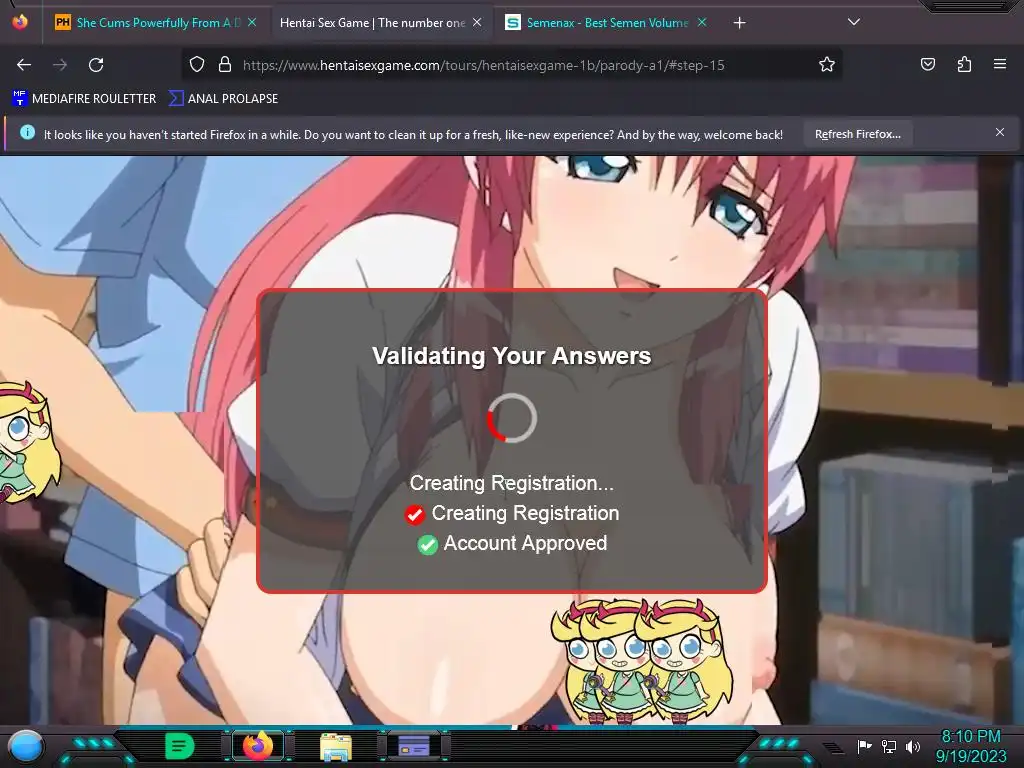Open the green app icon in taskbar
Viewport: 1024px width, 768px height.
tap(180, 746)
